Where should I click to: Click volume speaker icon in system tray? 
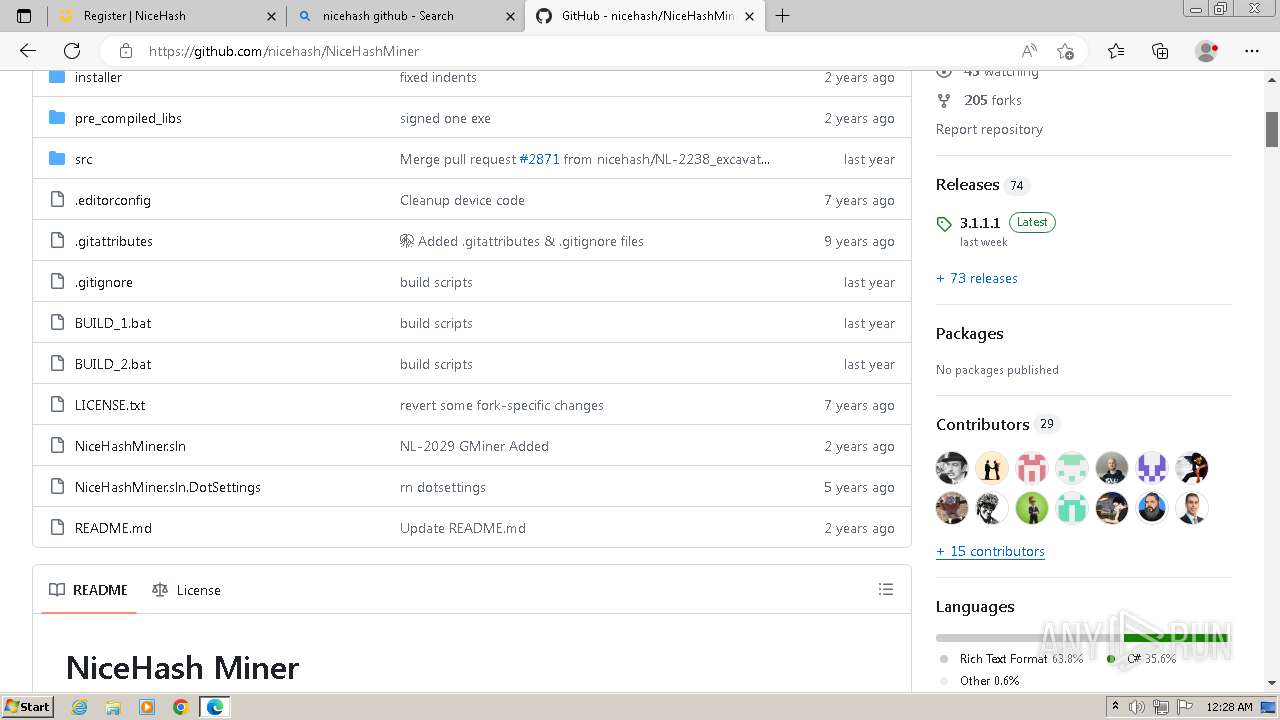coord(1138,707)
